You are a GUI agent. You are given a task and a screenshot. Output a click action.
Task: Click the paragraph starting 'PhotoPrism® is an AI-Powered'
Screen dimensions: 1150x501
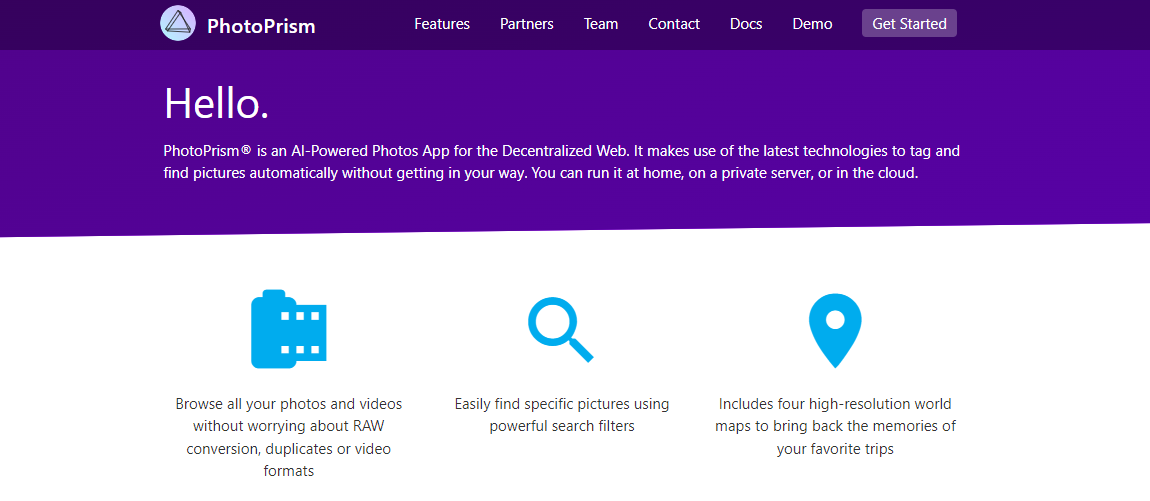pyautogui.click(x=562, y=163)
